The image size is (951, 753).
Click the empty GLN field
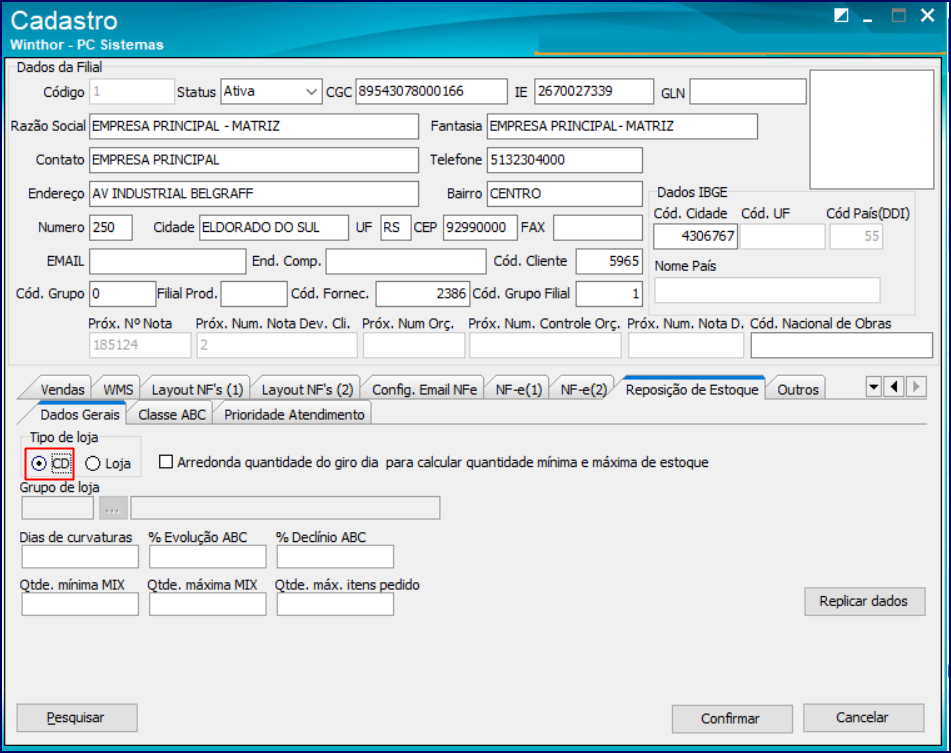[x=748, y=92]
